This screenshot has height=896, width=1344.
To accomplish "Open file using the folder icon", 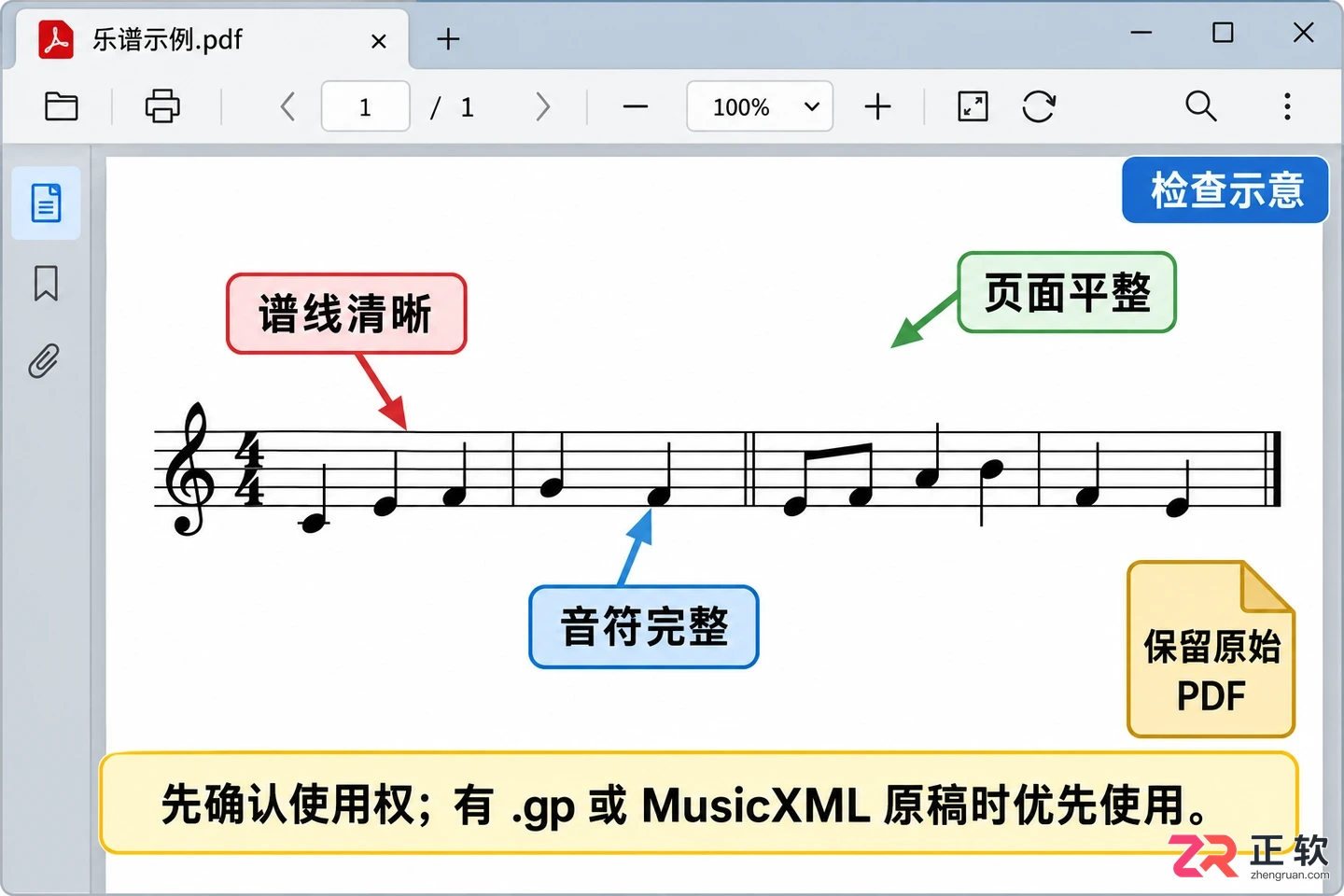I will click(x=62, y=106).
